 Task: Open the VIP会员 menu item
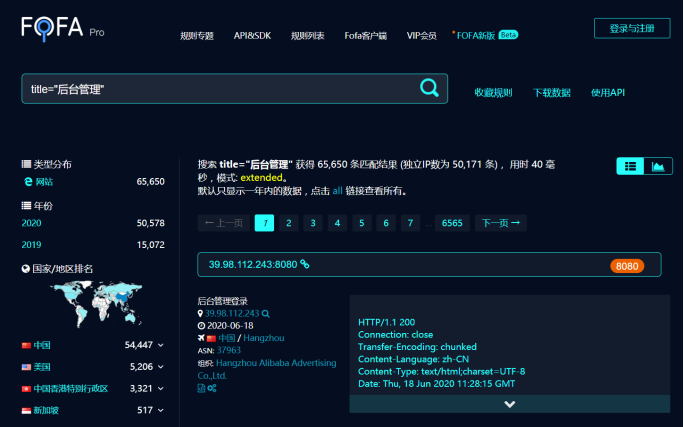coord(421,36)
